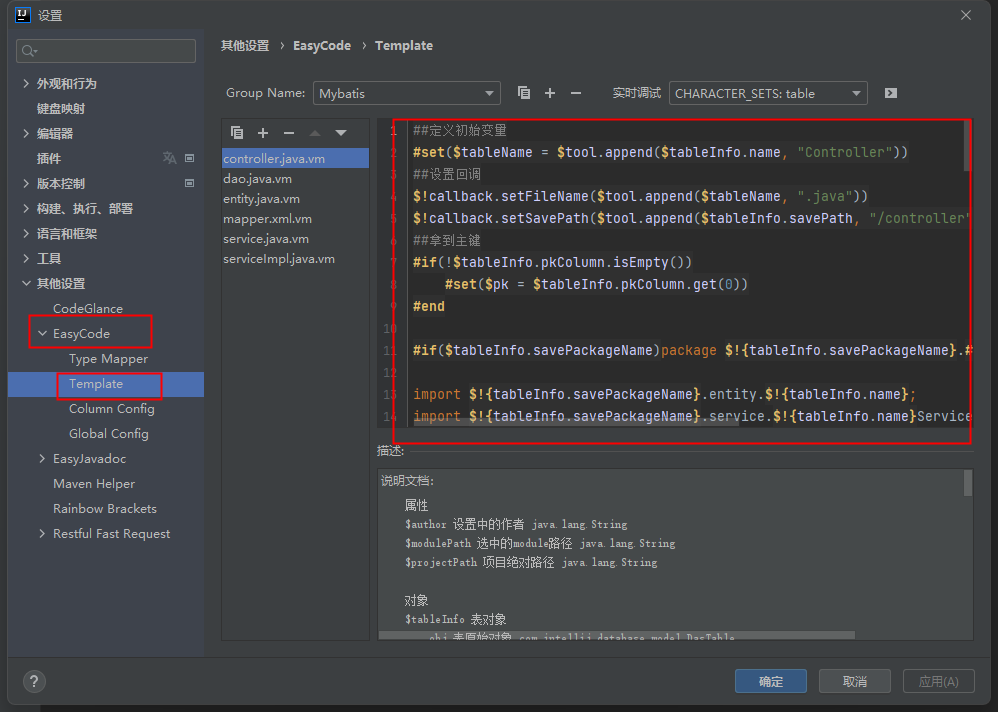Add a new template group with plus icon
Viewport: 998px width, 712px height.
point(549,92)
